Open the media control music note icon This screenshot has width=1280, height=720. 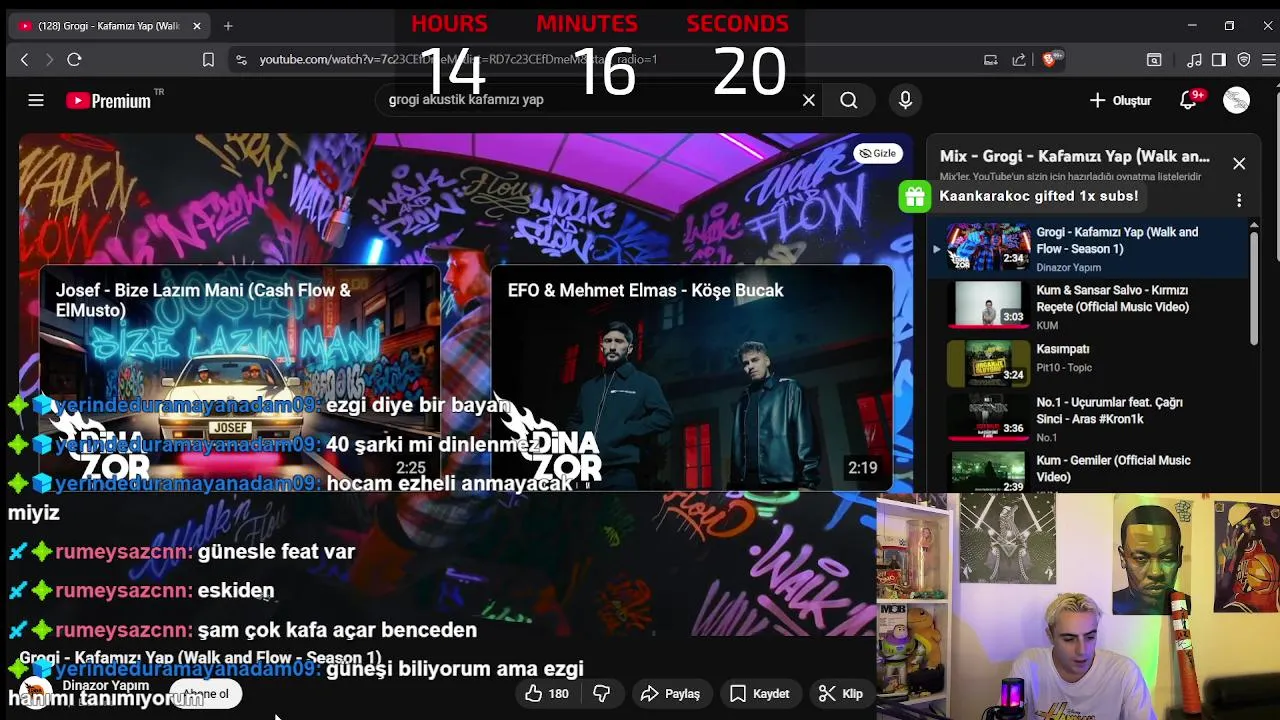tap(1194, 60)
